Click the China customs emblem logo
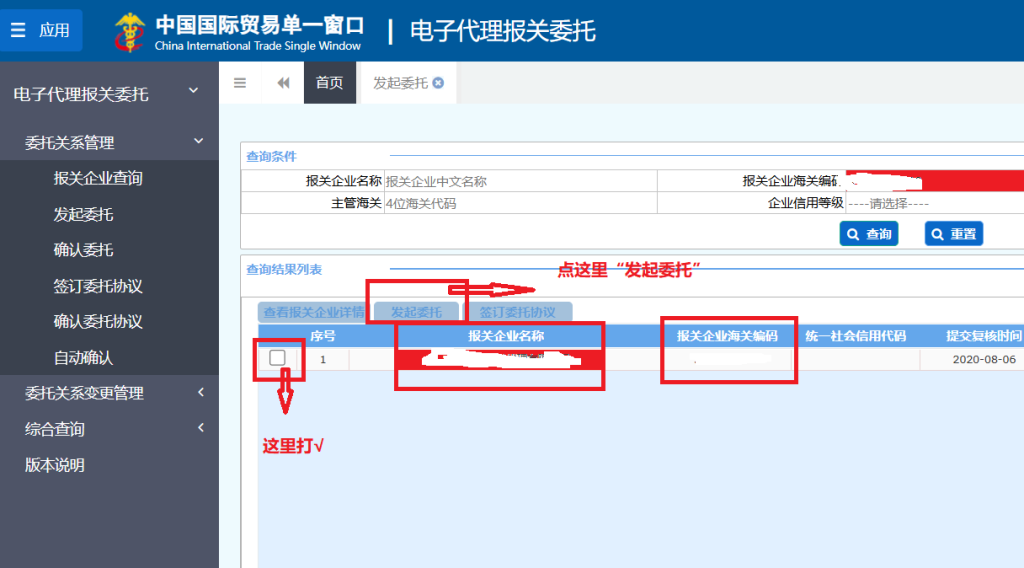The height and width of the screenshot is (568, 1024). click(129, 31)
